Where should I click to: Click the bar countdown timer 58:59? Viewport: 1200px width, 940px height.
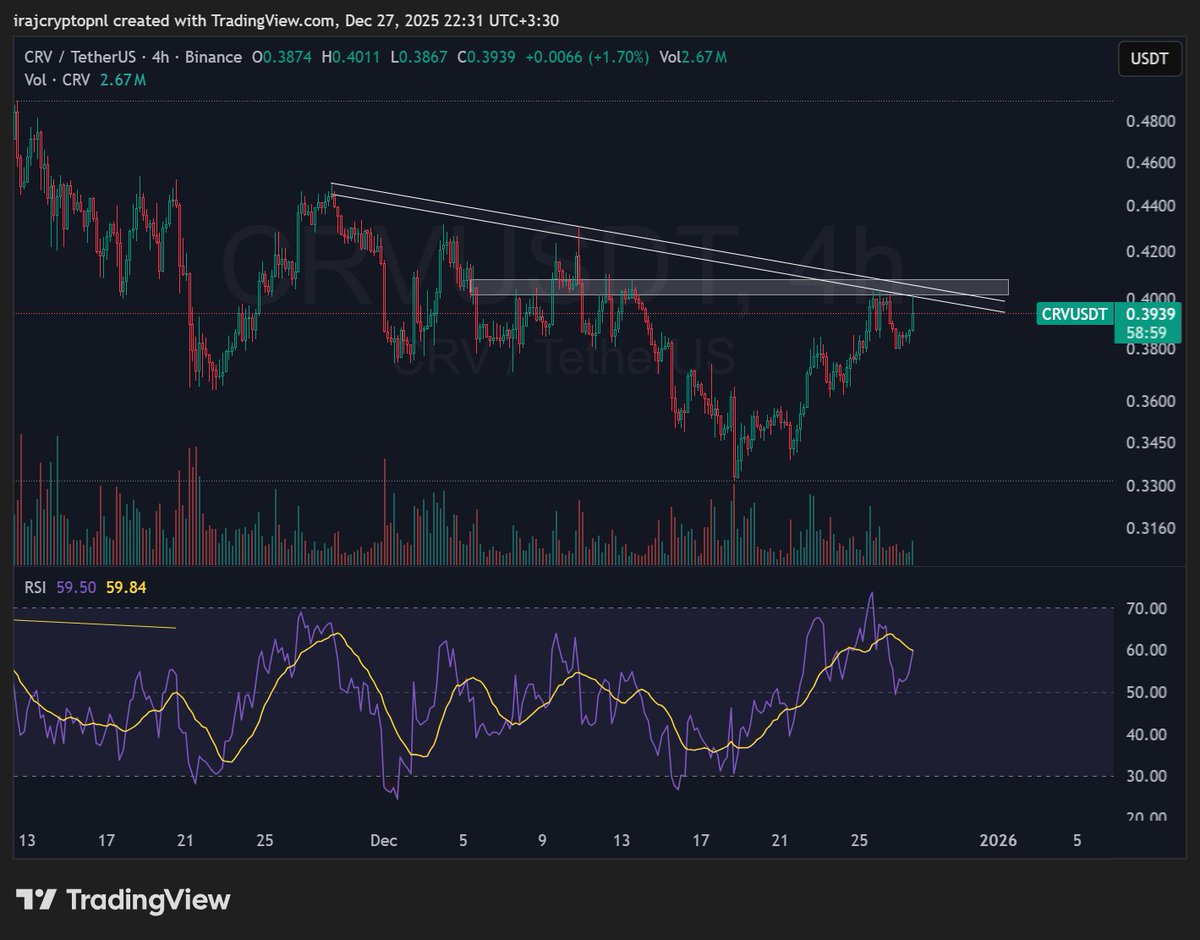pyautogui.click(x=1146, y=333)
